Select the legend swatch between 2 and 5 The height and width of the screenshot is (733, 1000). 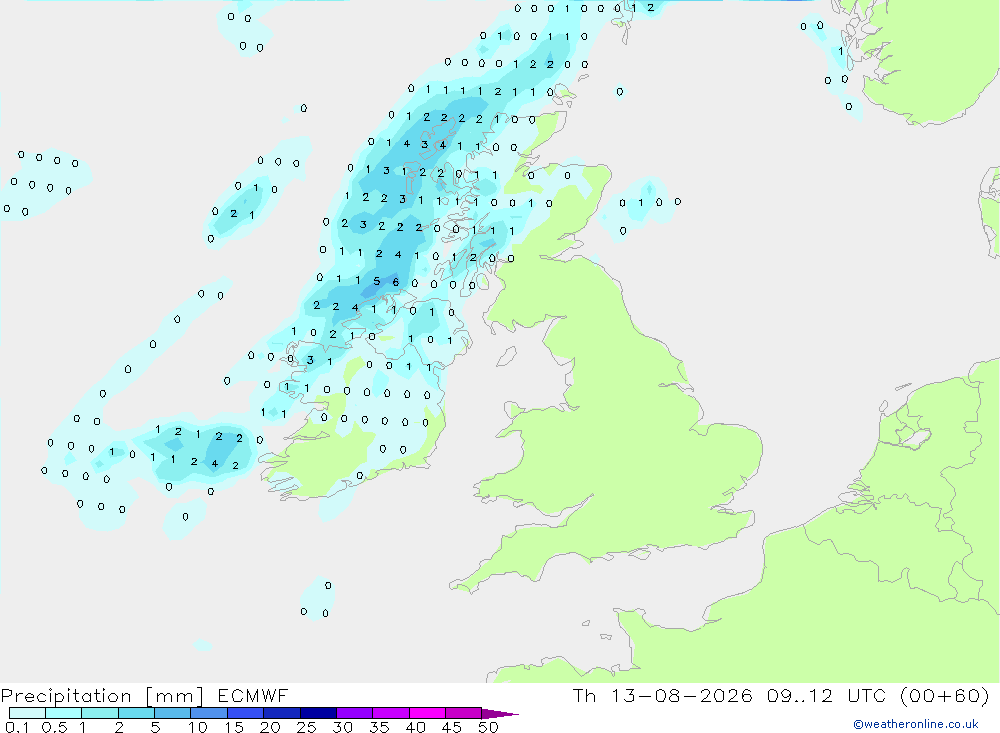click(x=136, y=713)
